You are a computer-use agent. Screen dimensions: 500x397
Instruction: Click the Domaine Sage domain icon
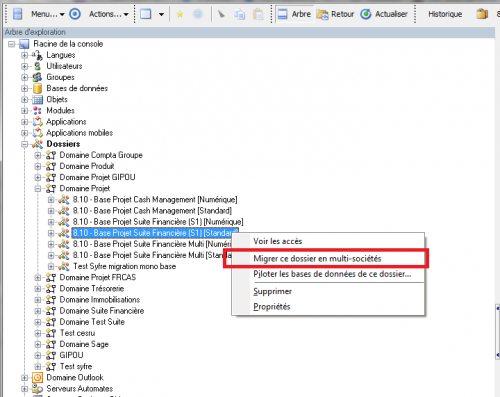click(x=51, y=344)
